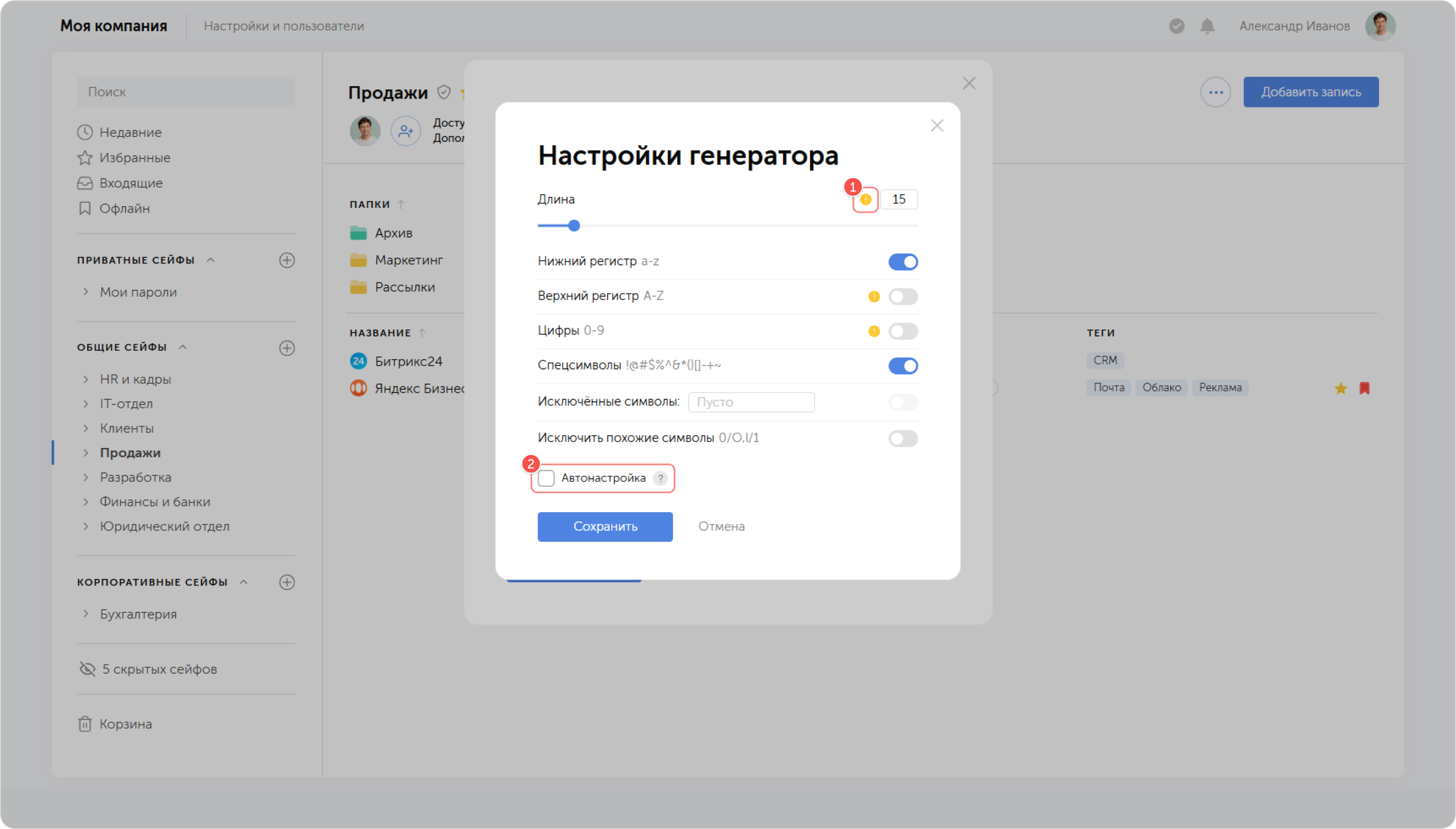Click the bookmark icon in Яндекс Бизнес row
This screenshot has height=829, width=1456.
pyautogui.click(x=1364, y=388)
